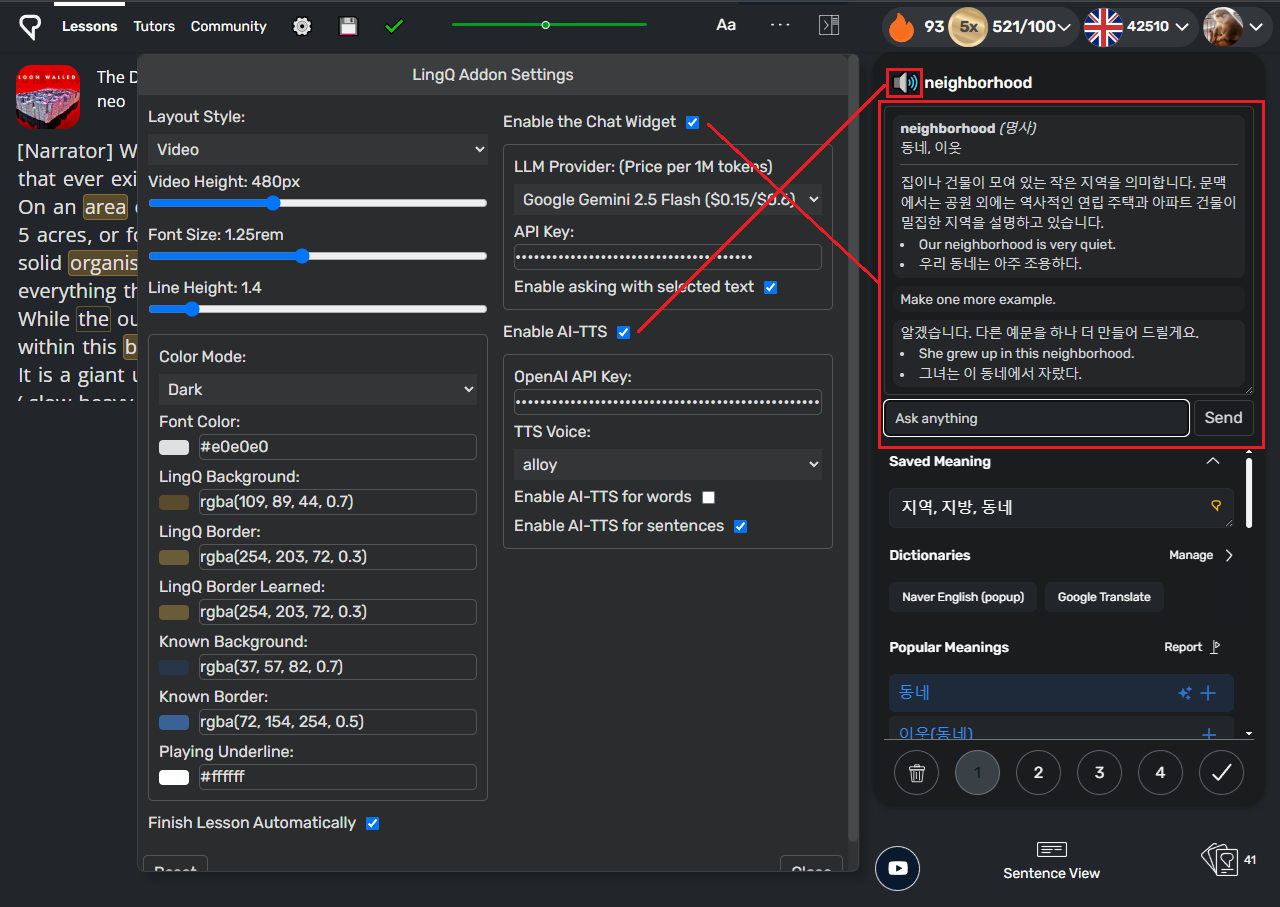Open the Known Border color swatch
Screen dimensions: 1280x907
pyautogui.click(x=174, y=722)
